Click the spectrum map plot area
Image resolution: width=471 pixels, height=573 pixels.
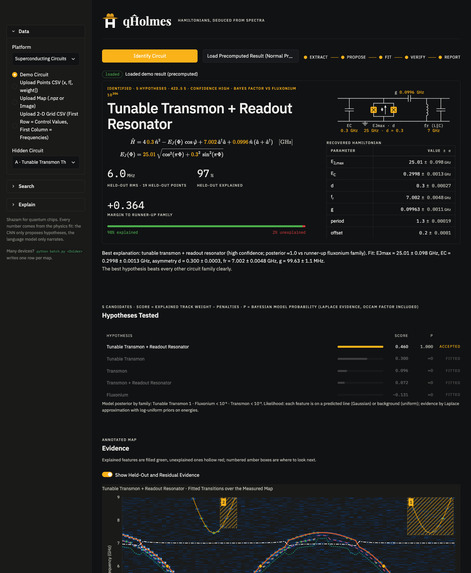point(288,535)
